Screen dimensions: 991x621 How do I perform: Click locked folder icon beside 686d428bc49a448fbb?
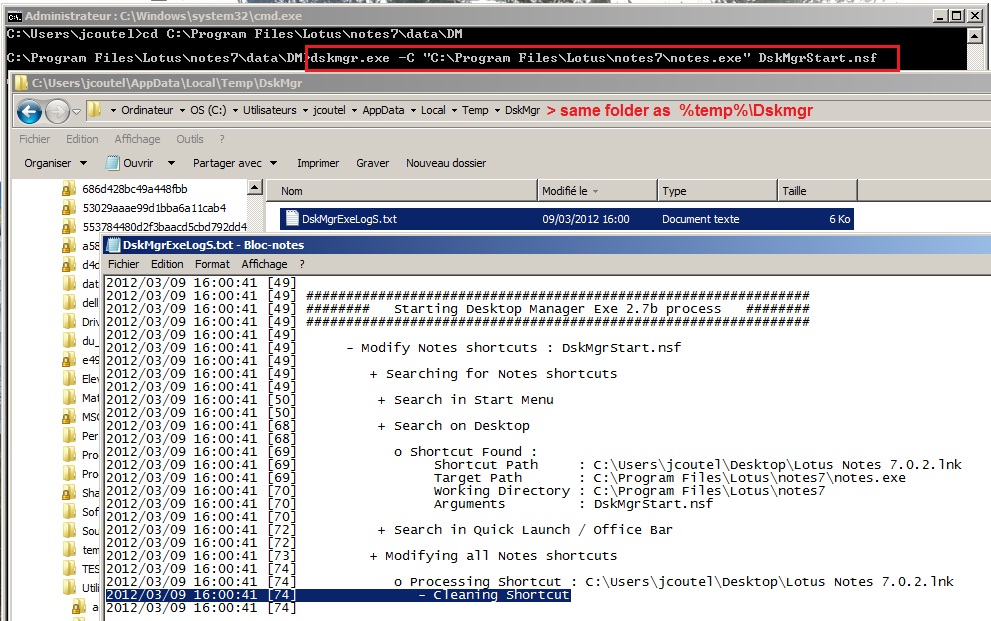point(69,189)
